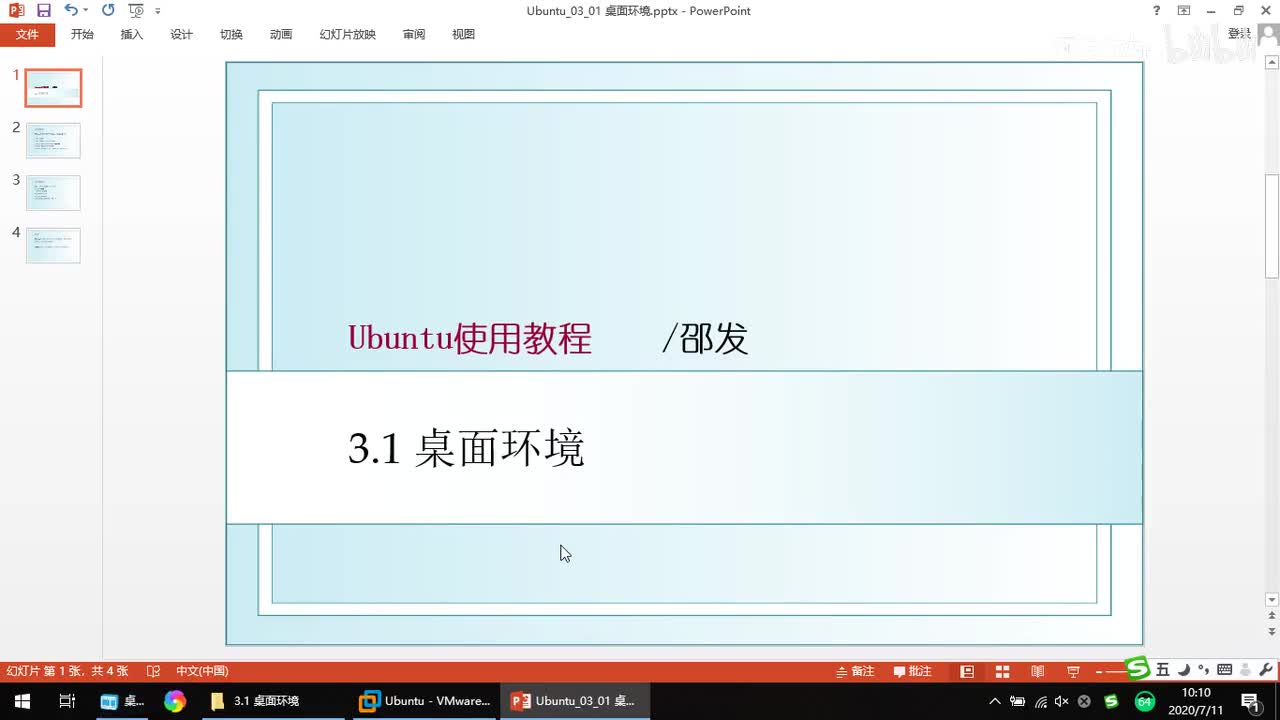The image size is (1280, 720).
Task: Open the 视图 ribbon tab
Action: (x=463, y=34)
